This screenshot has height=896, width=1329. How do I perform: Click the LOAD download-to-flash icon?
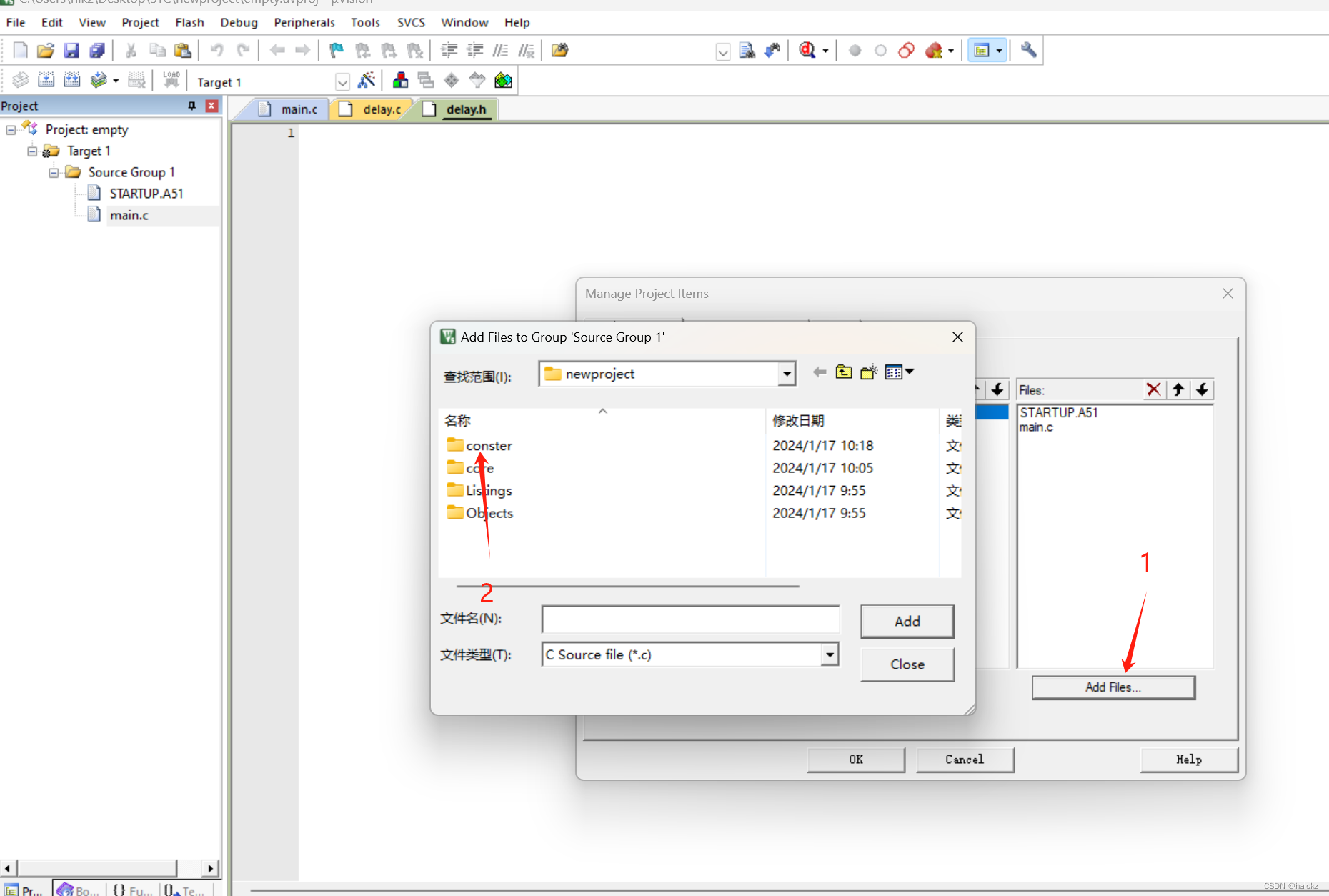tap(171, 80)
